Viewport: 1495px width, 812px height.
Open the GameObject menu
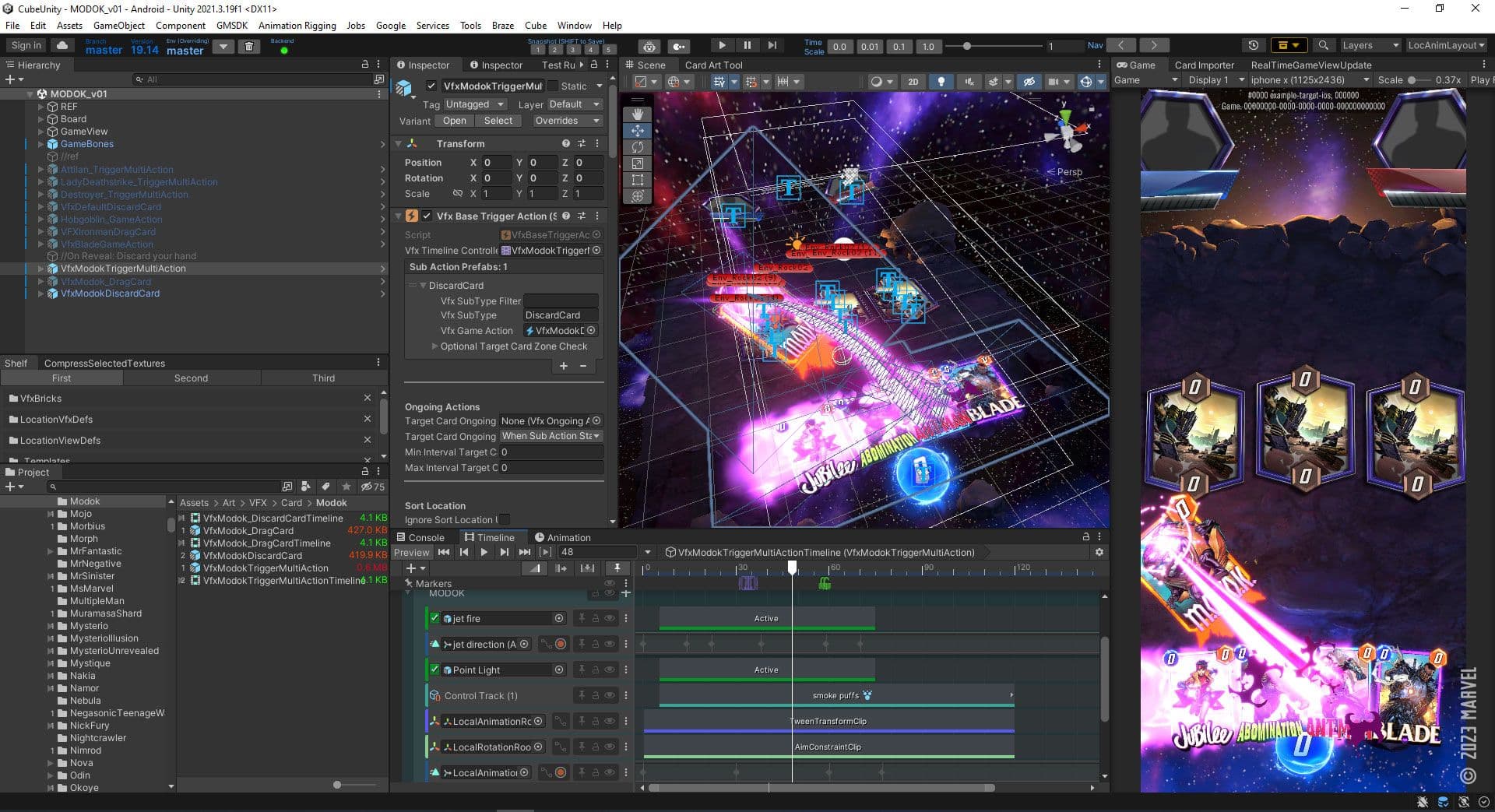(118, 25)
